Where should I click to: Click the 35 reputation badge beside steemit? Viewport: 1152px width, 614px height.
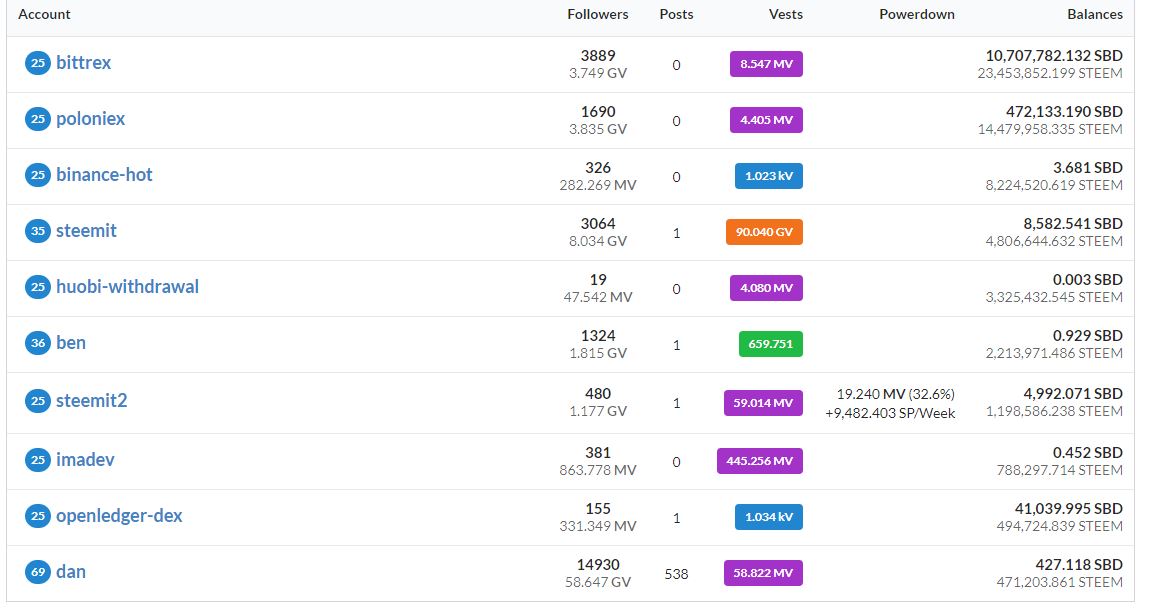pos(37,231)
